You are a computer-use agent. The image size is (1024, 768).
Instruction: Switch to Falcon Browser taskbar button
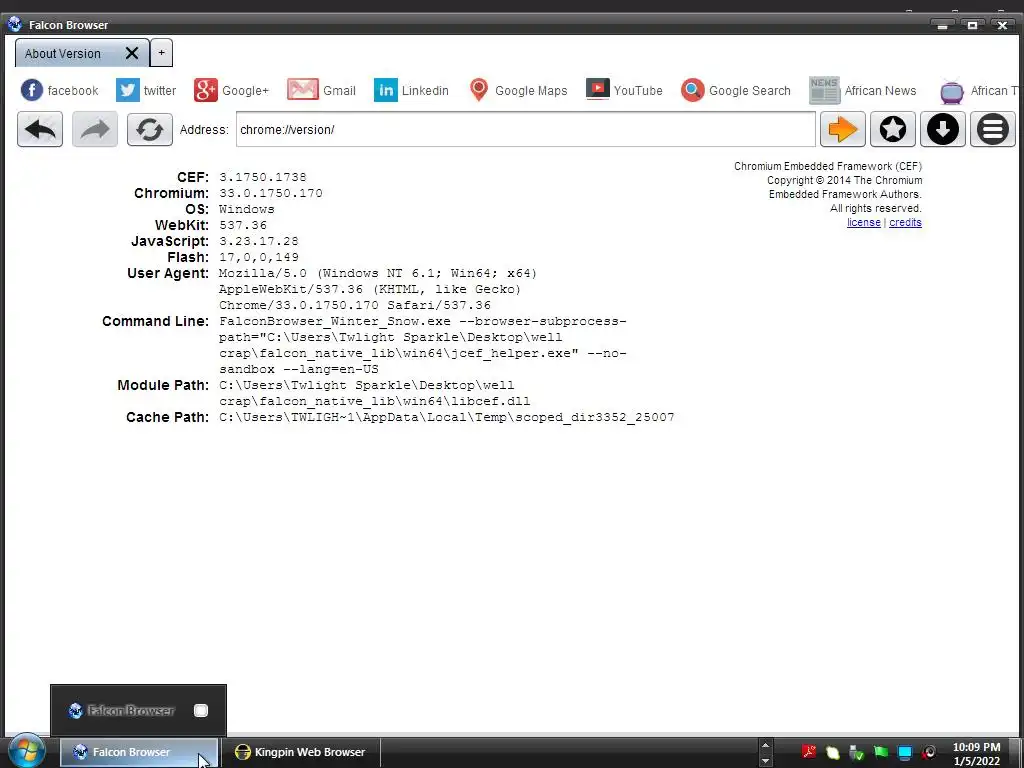pyautogui.click(x=138, y=752)
